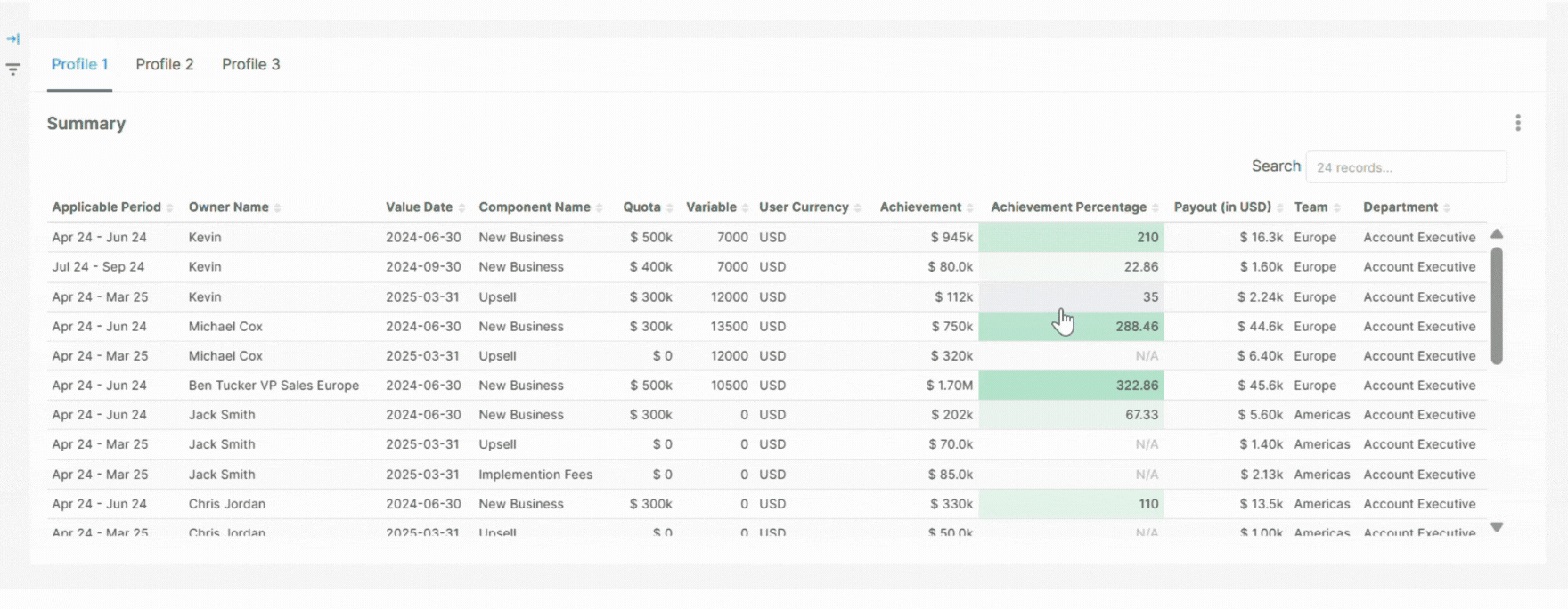
Task: Select the Profile 1 tab
Action: tap(79, 64)
